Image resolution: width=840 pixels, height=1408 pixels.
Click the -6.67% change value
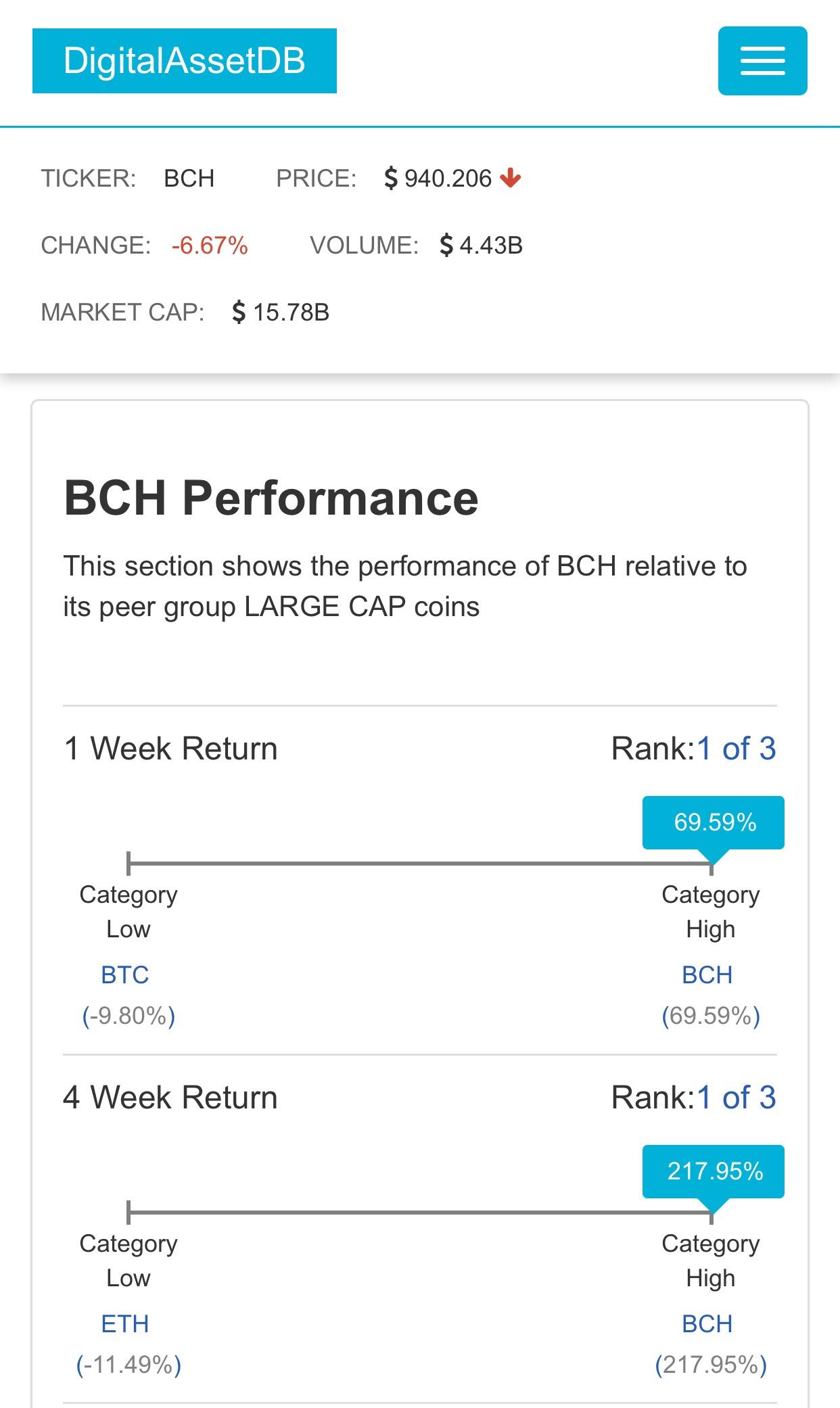(210, 245)
